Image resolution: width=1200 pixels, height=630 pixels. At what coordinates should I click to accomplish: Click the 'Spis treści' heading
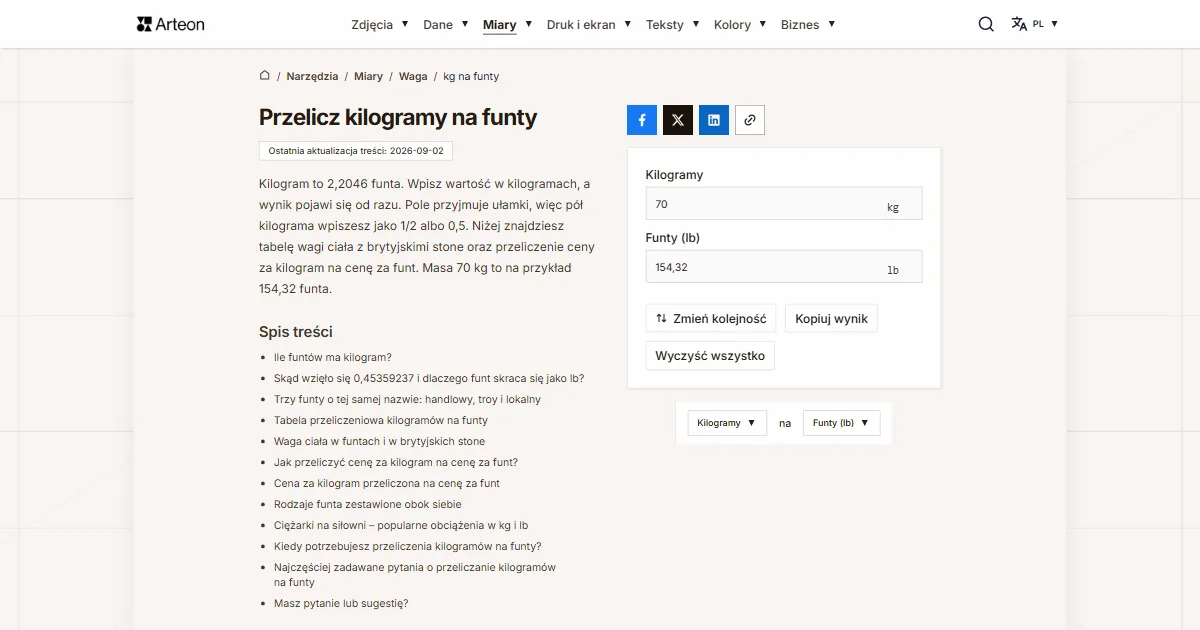point(296,331)
